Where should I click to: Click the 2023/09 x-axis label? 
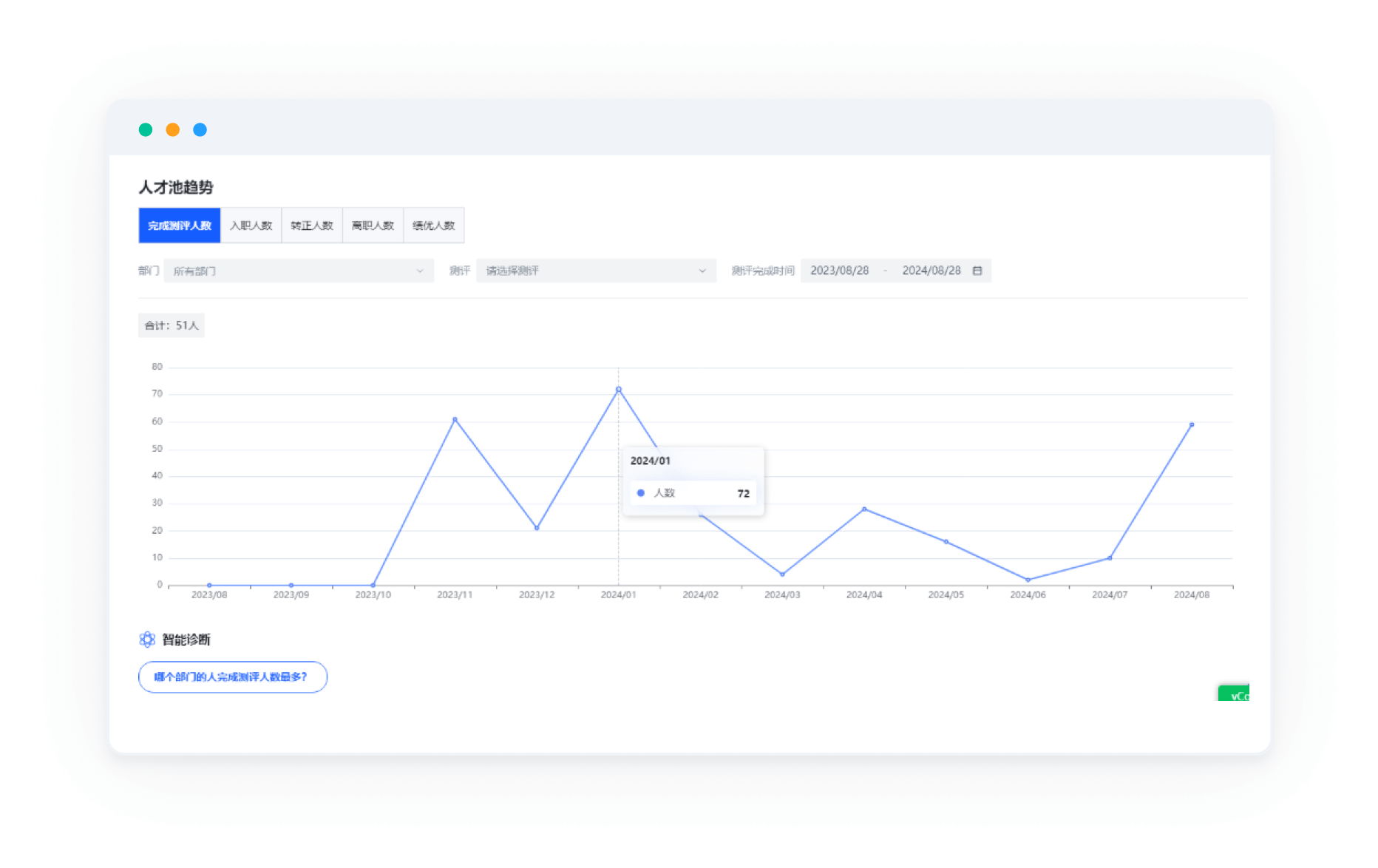(x=291, y=594)
